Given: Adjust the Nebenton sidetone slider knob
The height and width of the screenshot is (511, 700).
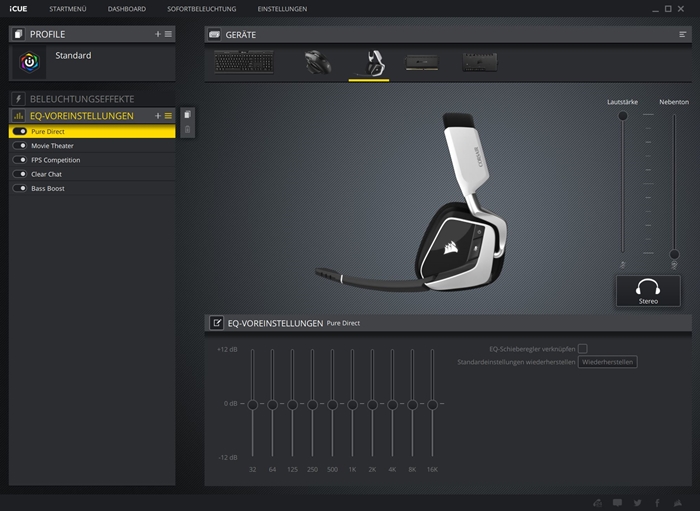Looking at the screenshot, I should [674, 254].
